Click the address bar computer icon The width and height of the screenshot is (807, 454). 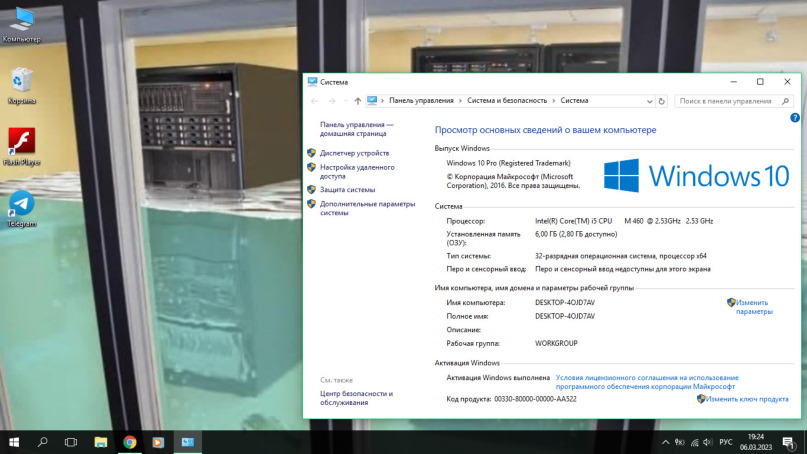(372, 101)
